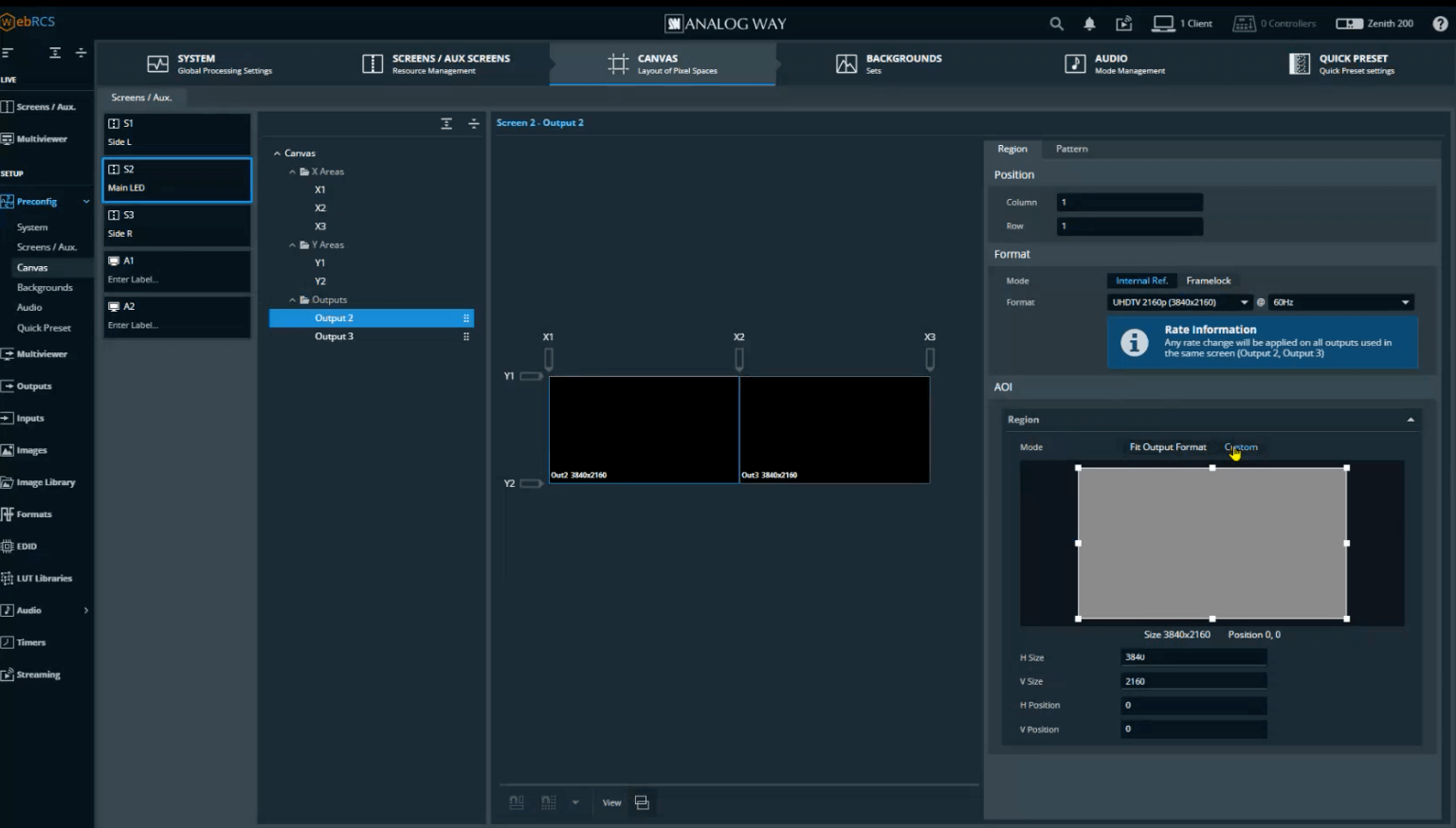Collapse the X Areas tree node
The width and height of the screenshot is (1456, 828).
293,171
